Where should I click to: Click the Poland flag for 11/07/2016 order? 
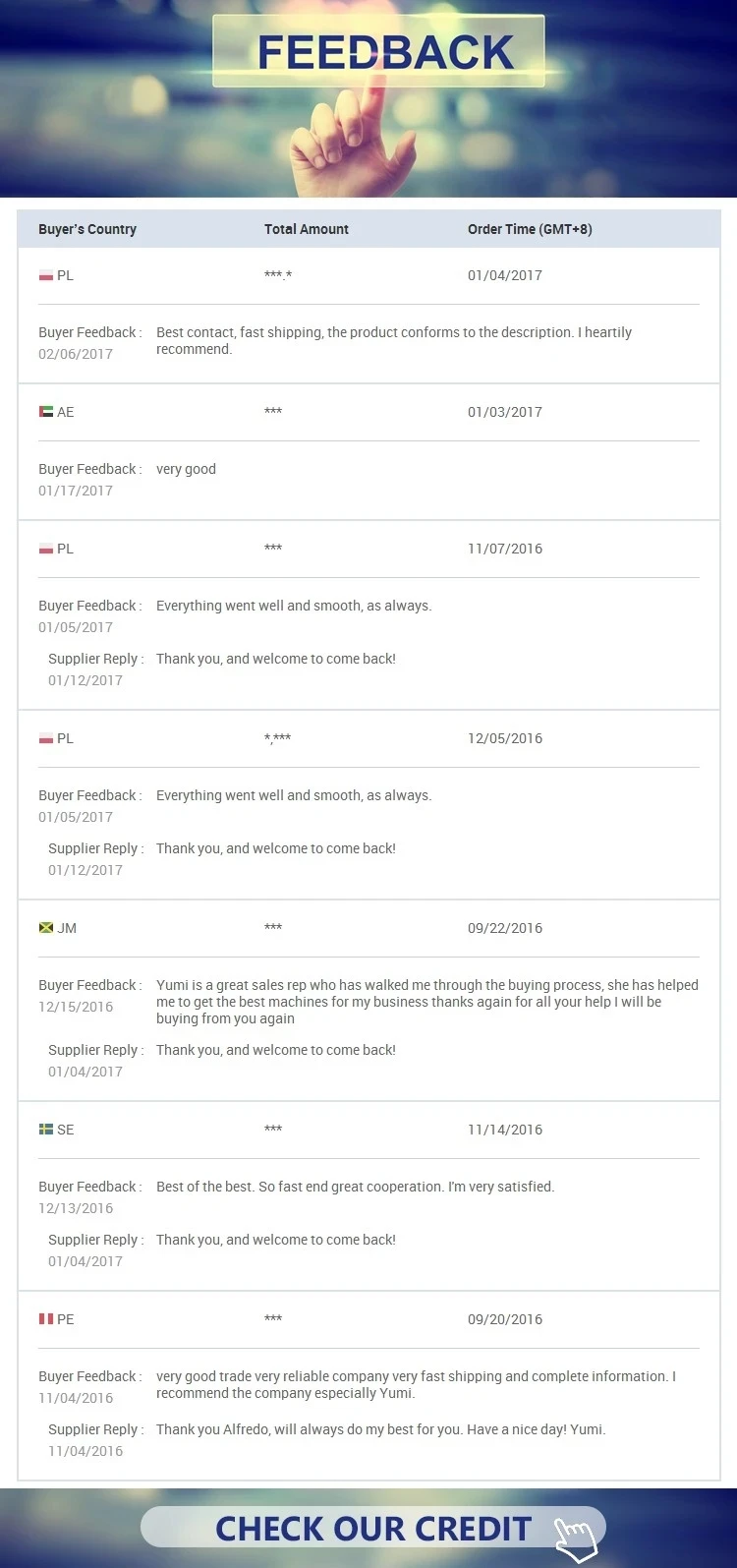coord(46,549)
